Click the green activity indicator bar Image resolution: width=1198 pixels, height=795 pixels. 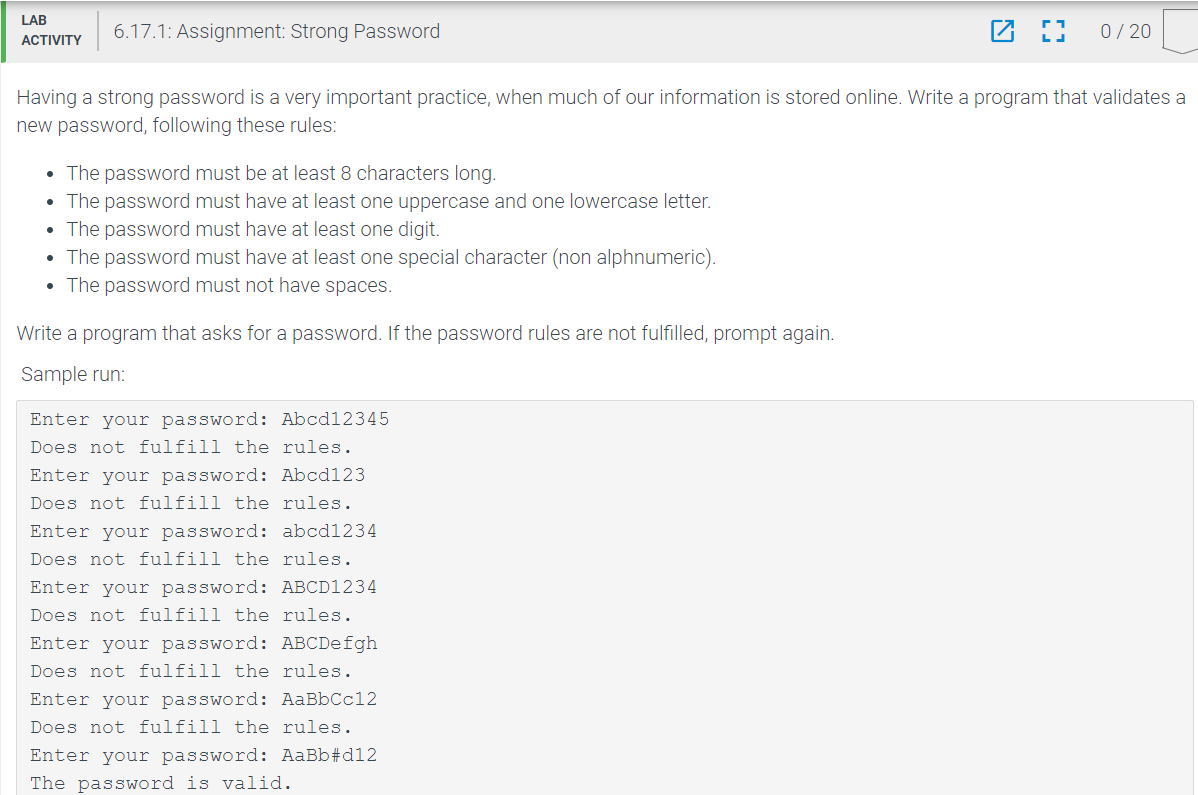click(x=3, y=31)
